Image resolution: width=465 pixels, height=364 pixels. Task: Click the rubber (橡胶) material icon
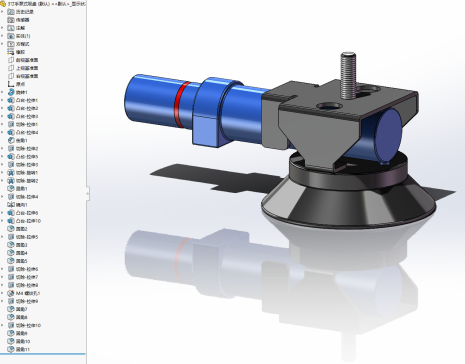11,52
